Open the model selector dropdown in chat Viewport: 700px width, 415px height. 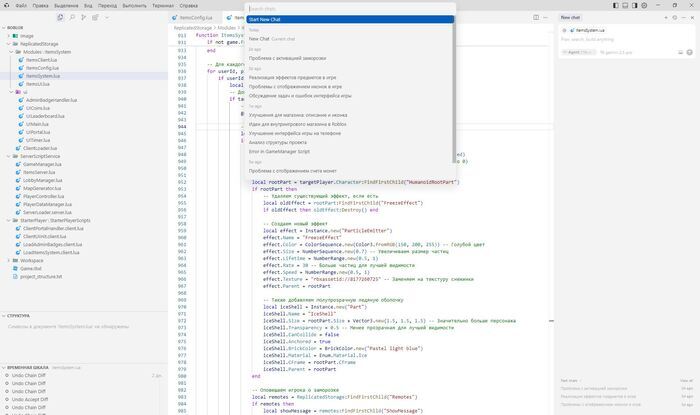[x=616, y=52]
